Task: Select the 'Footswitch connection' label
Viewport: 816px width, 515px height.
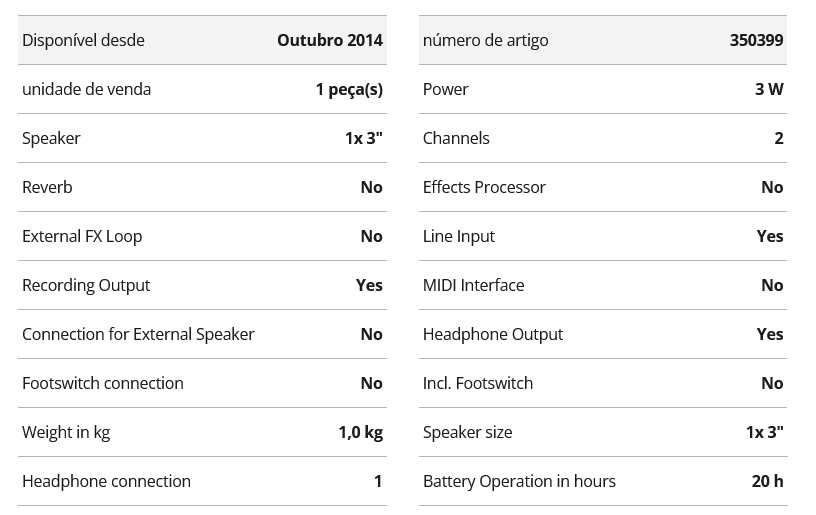Action: click(103, 383)
